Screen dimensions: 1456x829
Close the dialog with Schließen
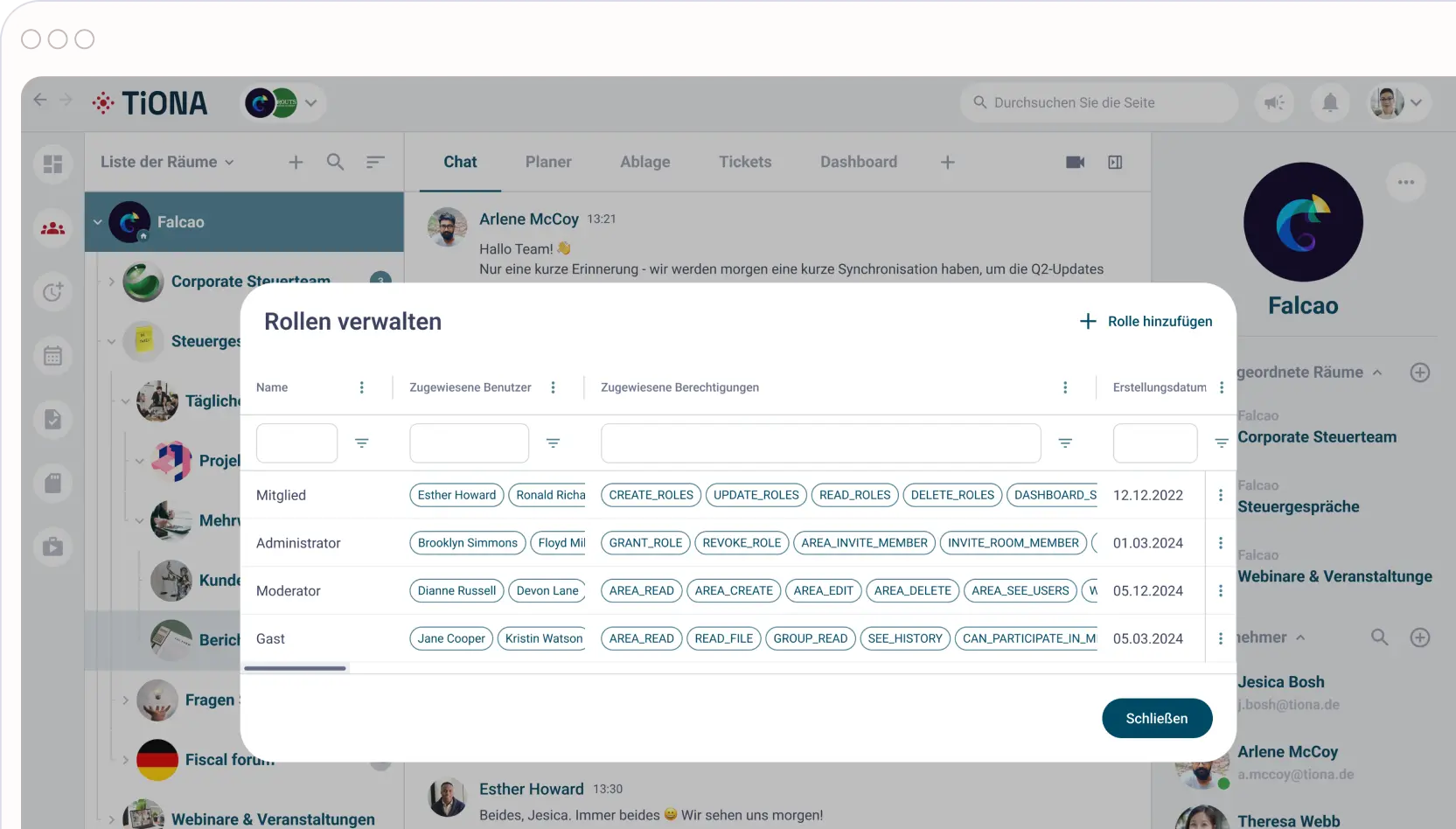point(1157,718)
